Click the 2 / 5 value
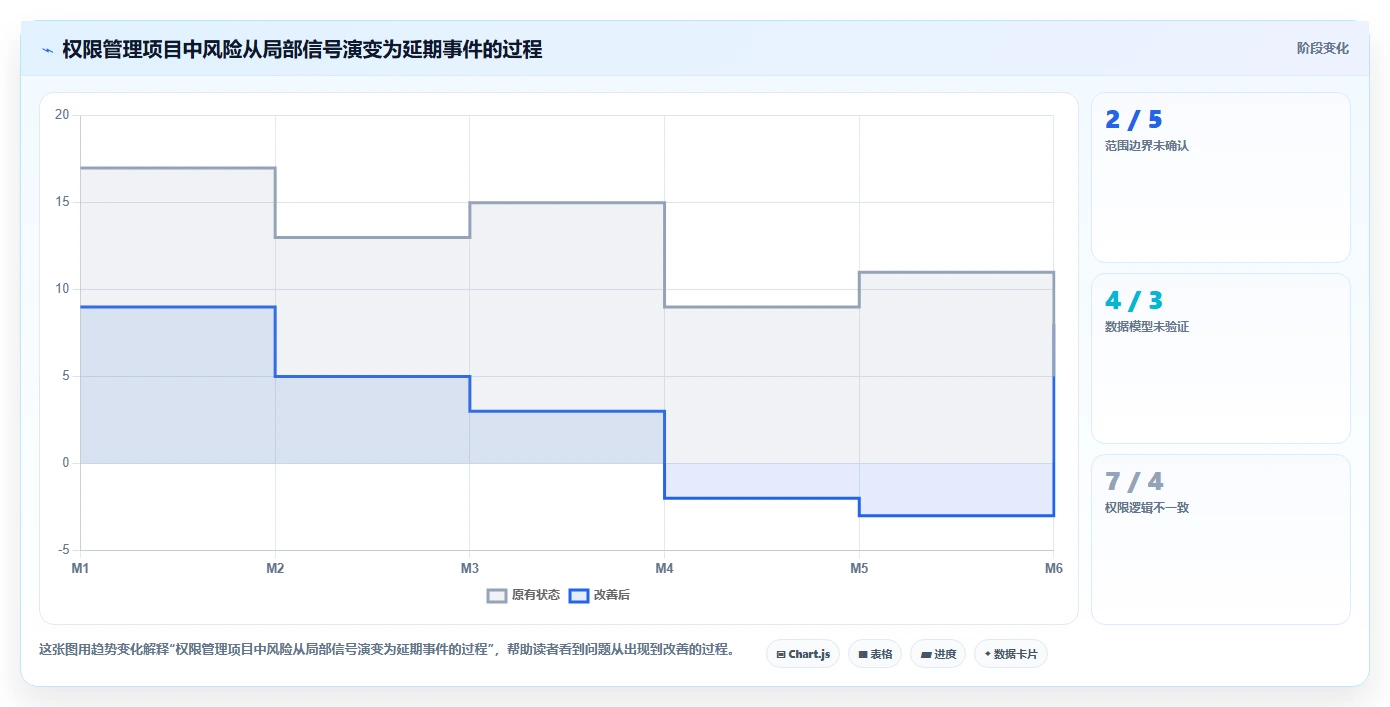Viewport: 1390px width, 707px height. coord(1133,120)
